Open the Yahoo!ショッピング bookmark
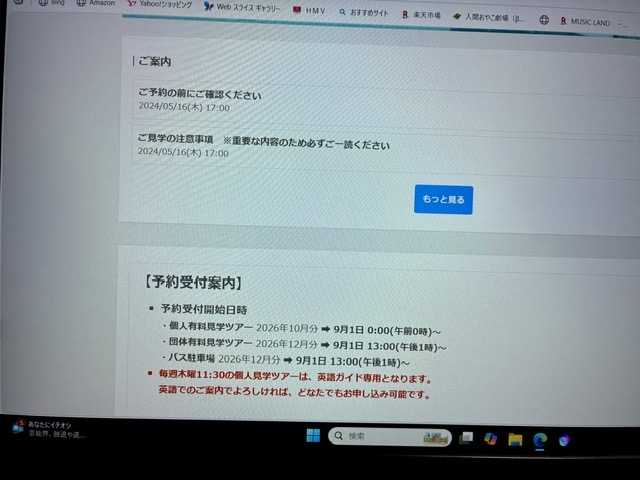 coord(160,4)
